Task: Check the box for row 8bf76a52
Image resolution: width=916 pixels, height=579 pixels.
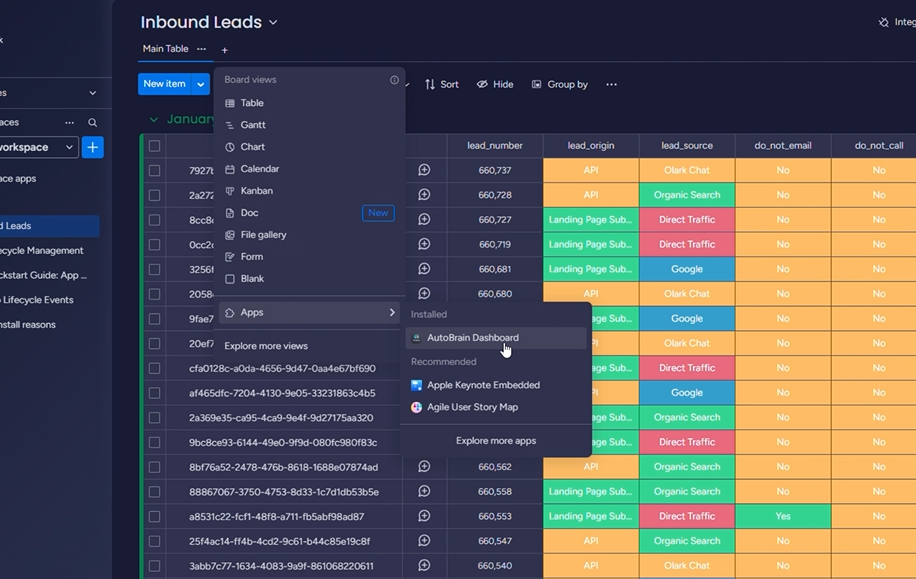Action: (154, 467)
